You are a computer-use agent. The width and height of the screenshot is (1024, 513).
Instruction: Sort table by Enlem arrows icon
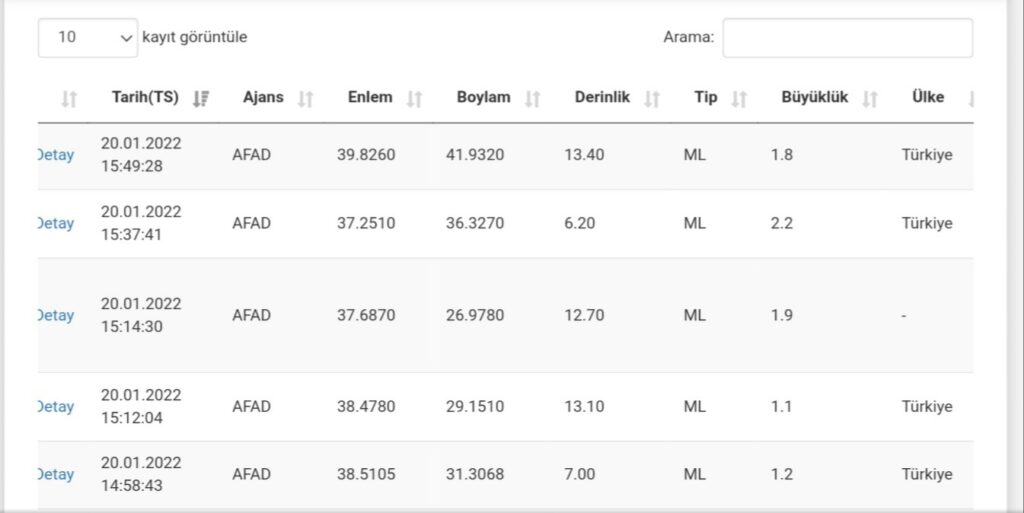pos(414,99)
